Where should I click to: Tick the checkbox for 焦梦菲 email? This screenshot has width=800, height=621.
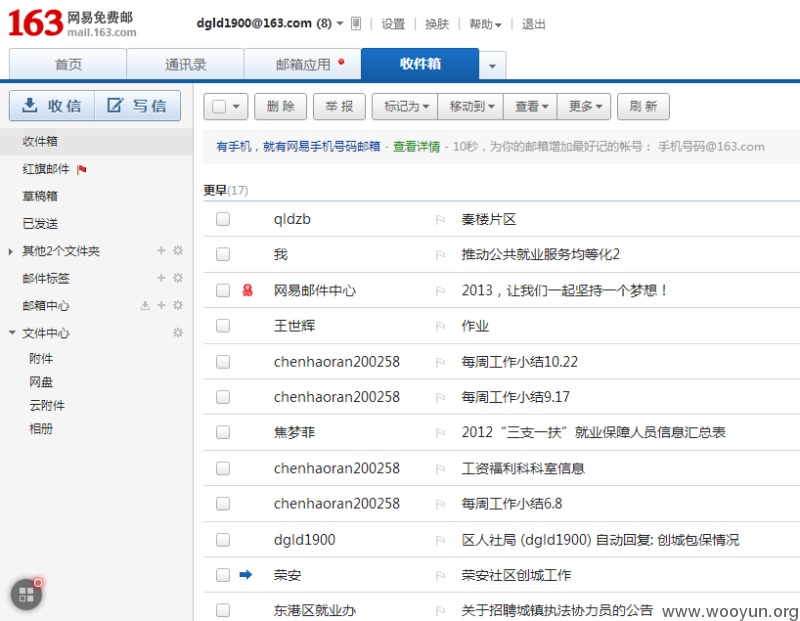pyautogui.click(x=223, y=432)
